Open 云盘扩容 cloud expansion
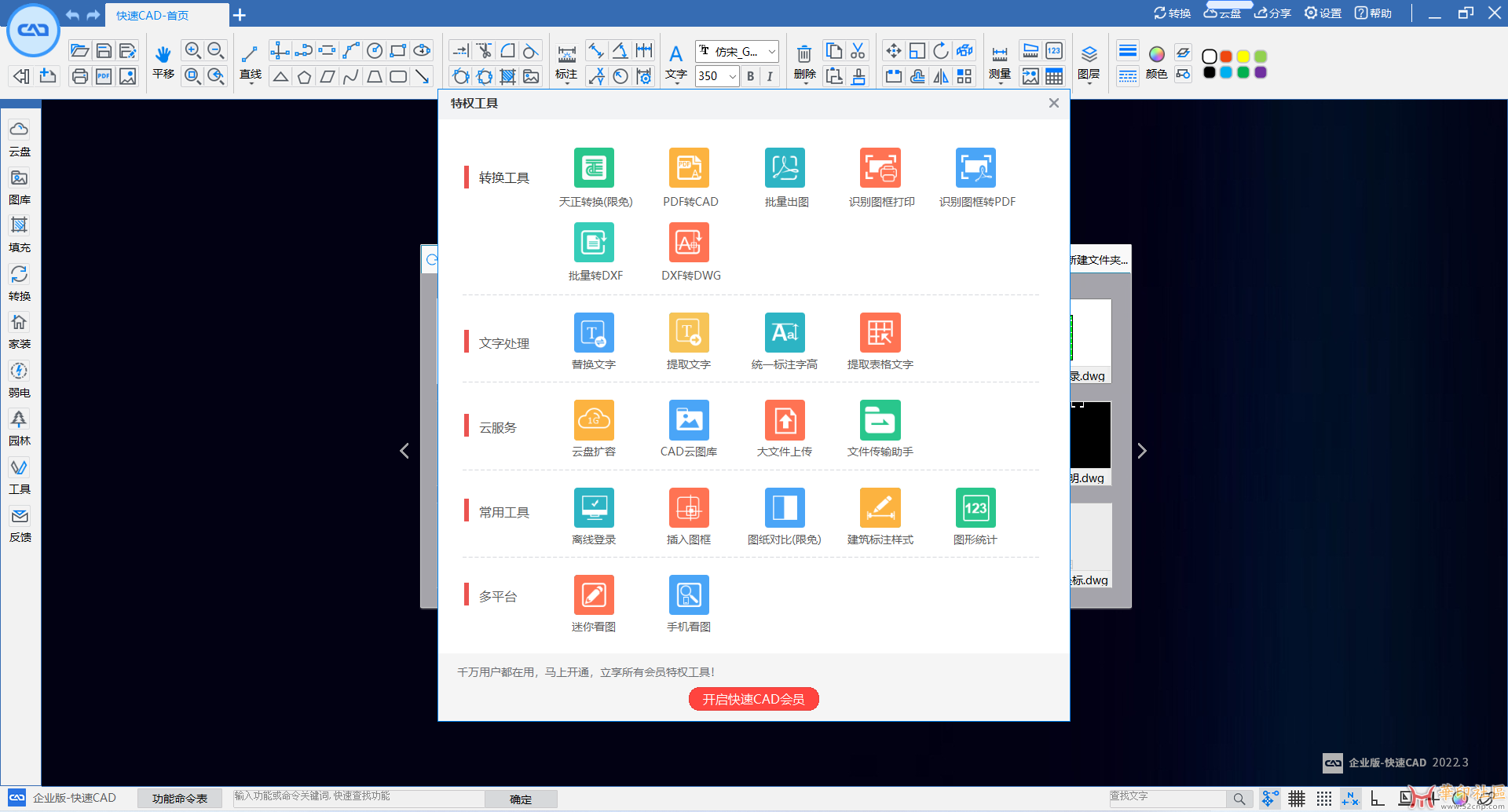1508x812 pixels. [595, 429]
